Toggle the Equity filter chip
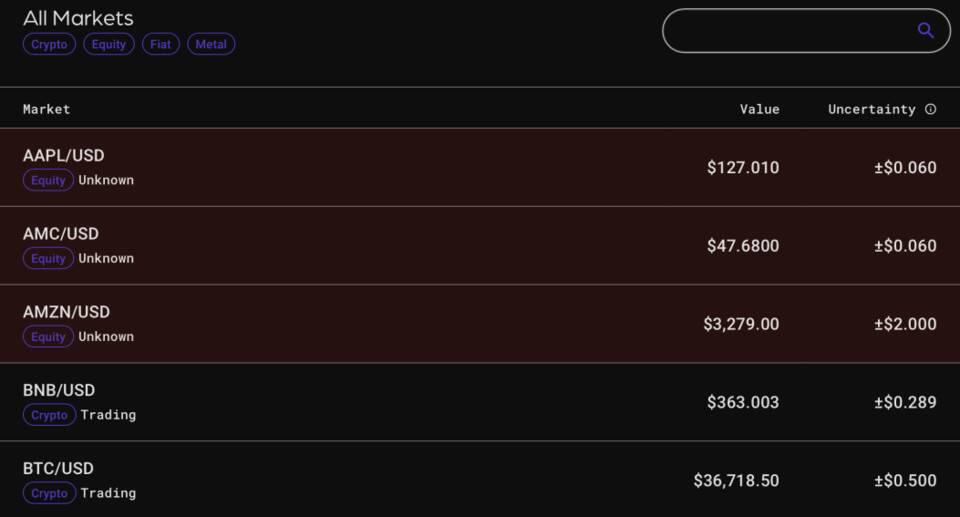This screenshot has height=517, width=960. click(x=109, y=44)
